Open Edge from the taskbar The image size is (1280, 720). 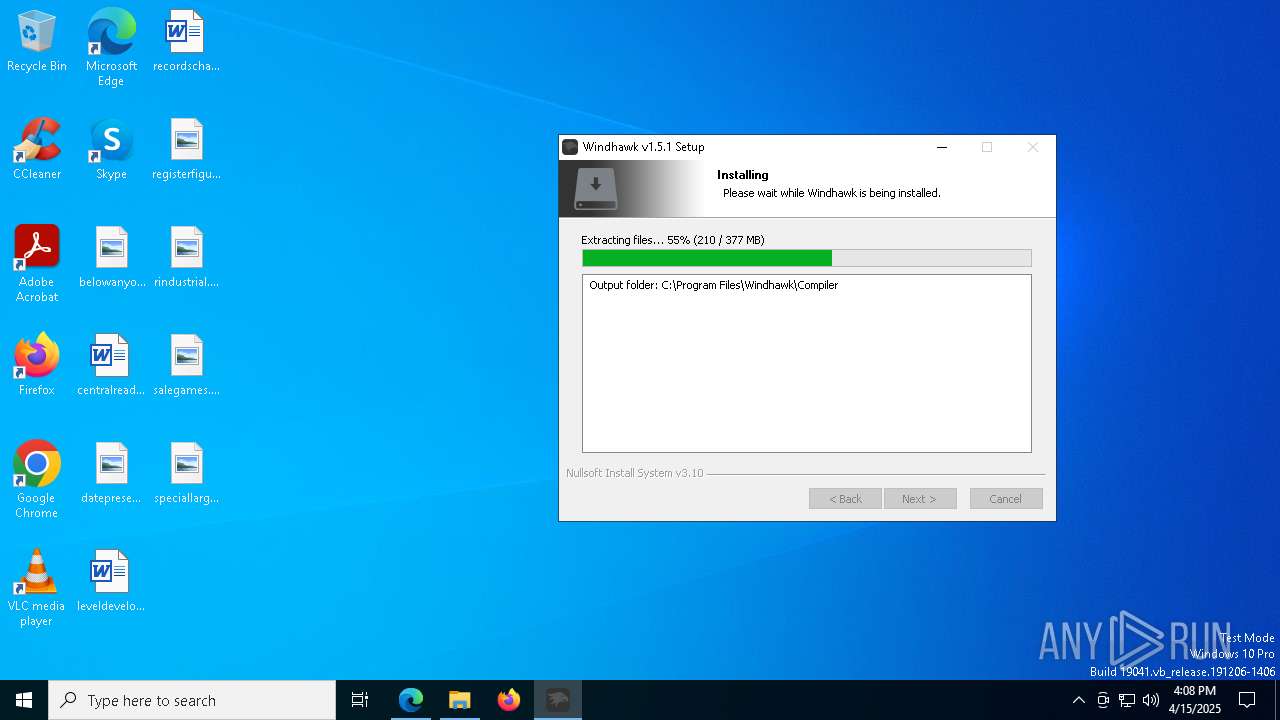411,700
